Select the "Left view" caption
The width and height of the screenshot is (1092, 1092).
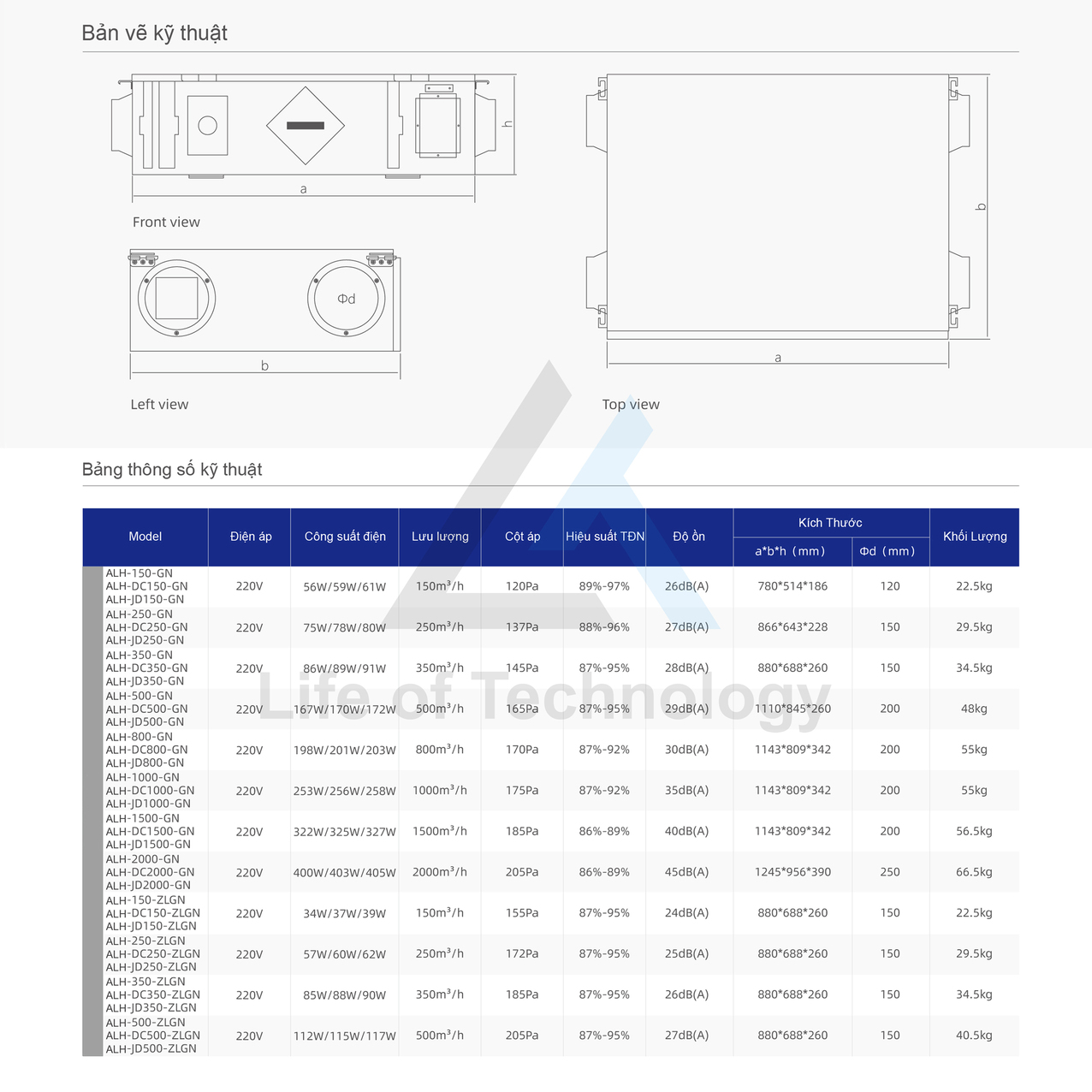click(159, 405)
